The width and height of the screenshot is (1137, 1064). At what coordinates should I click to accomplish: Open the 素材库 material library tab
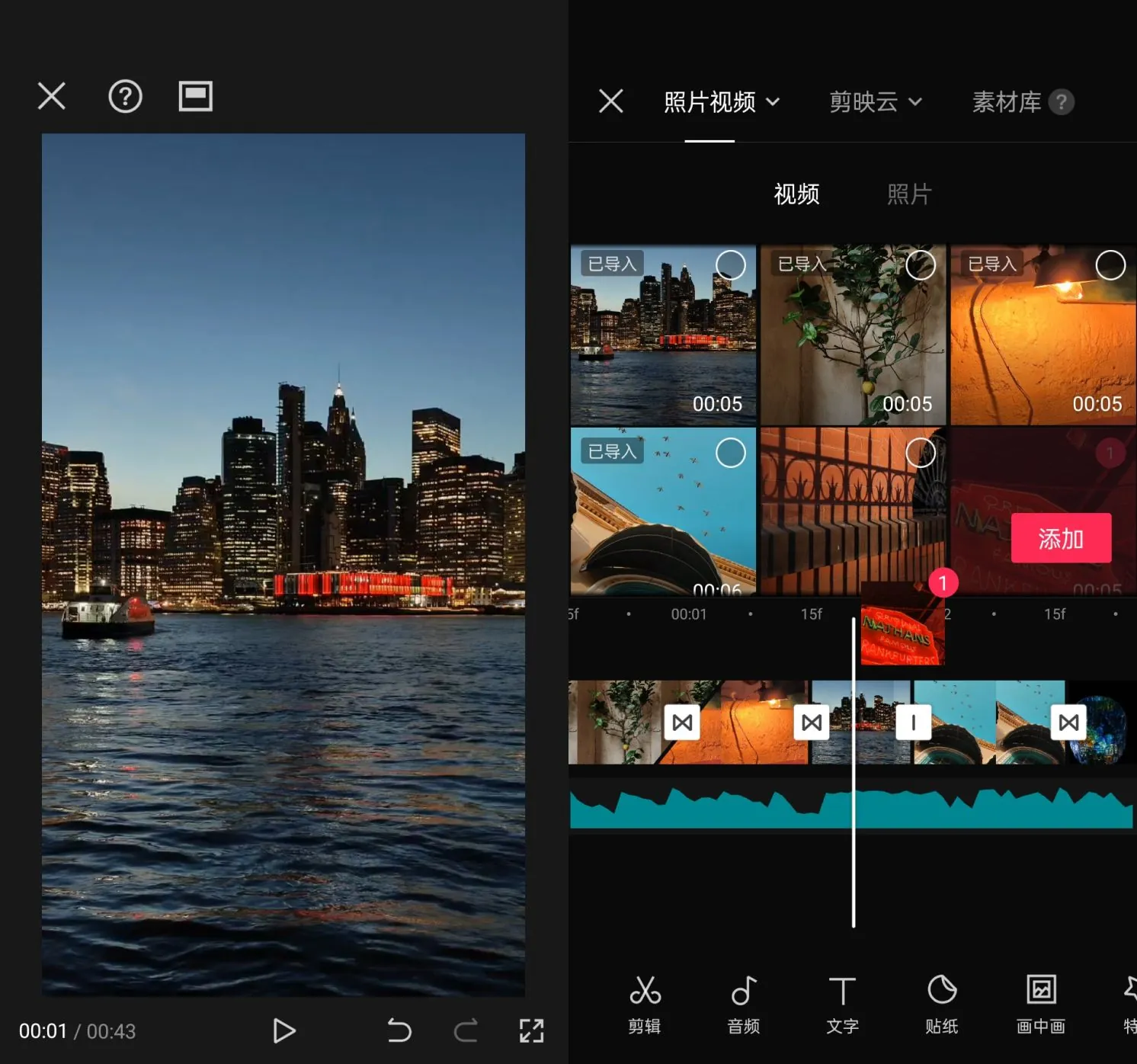(x=1006, y=102)
